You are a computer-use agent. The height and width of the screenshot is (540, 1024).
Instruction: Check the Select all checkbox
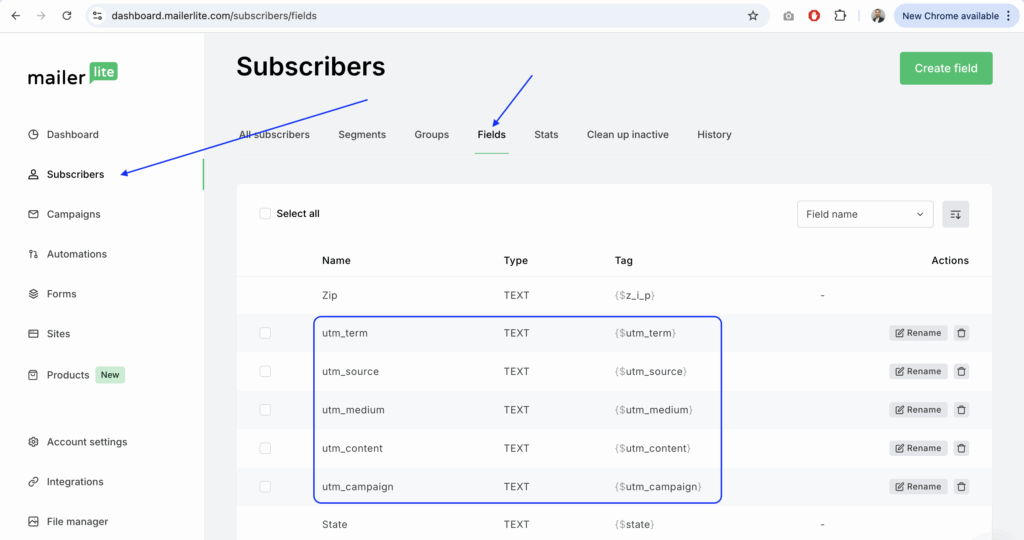point(265,214)
